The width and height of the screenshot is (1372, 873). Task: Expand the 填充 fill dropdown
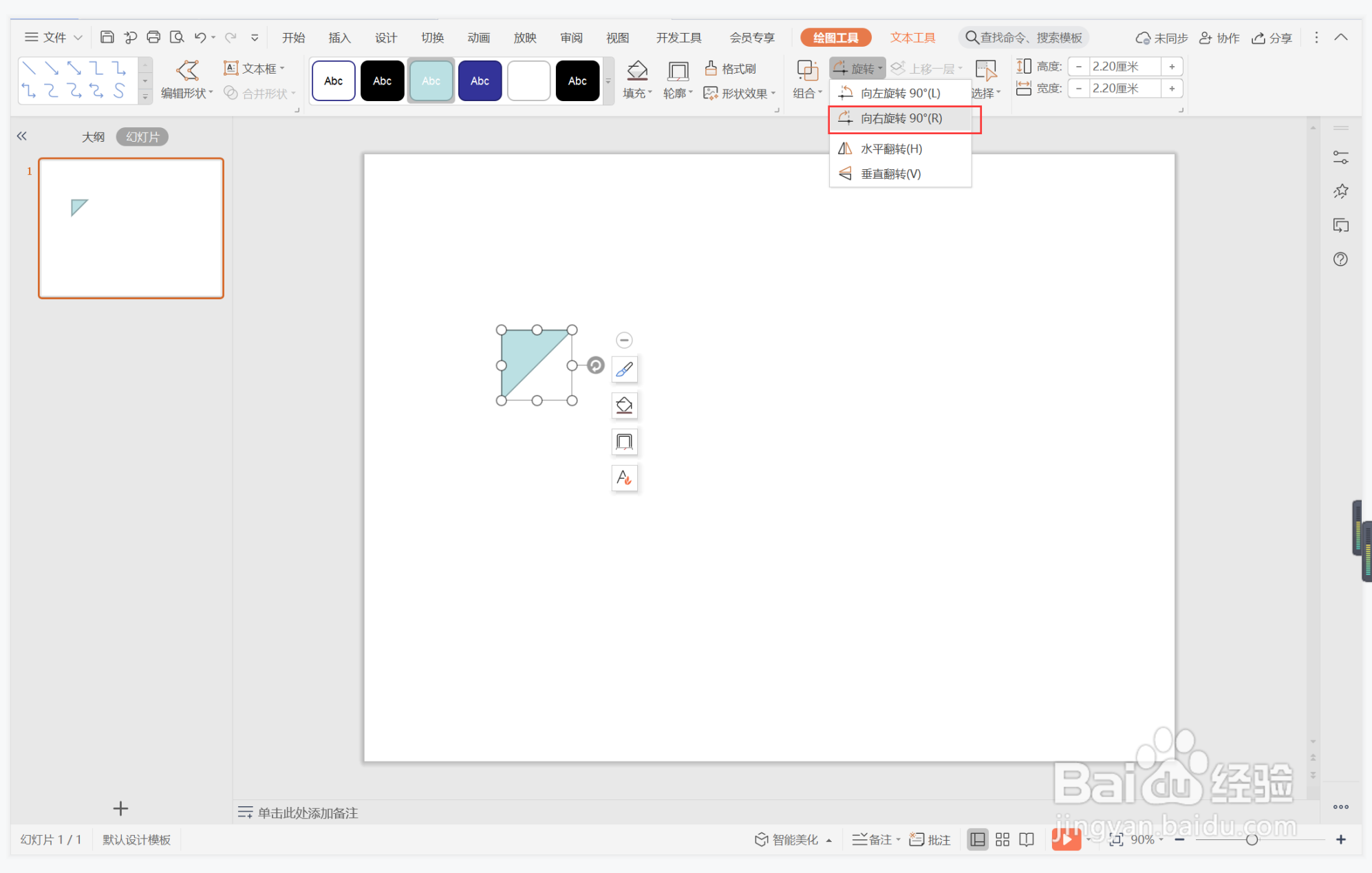[x=638, y=94]
